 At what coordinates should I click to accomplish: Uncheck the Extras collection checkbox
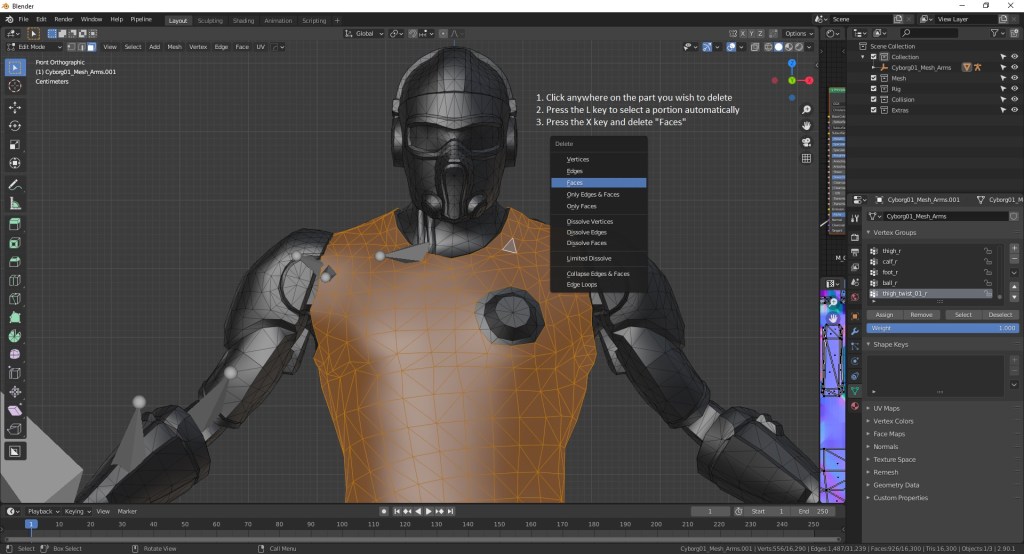(x=873, y=110)
